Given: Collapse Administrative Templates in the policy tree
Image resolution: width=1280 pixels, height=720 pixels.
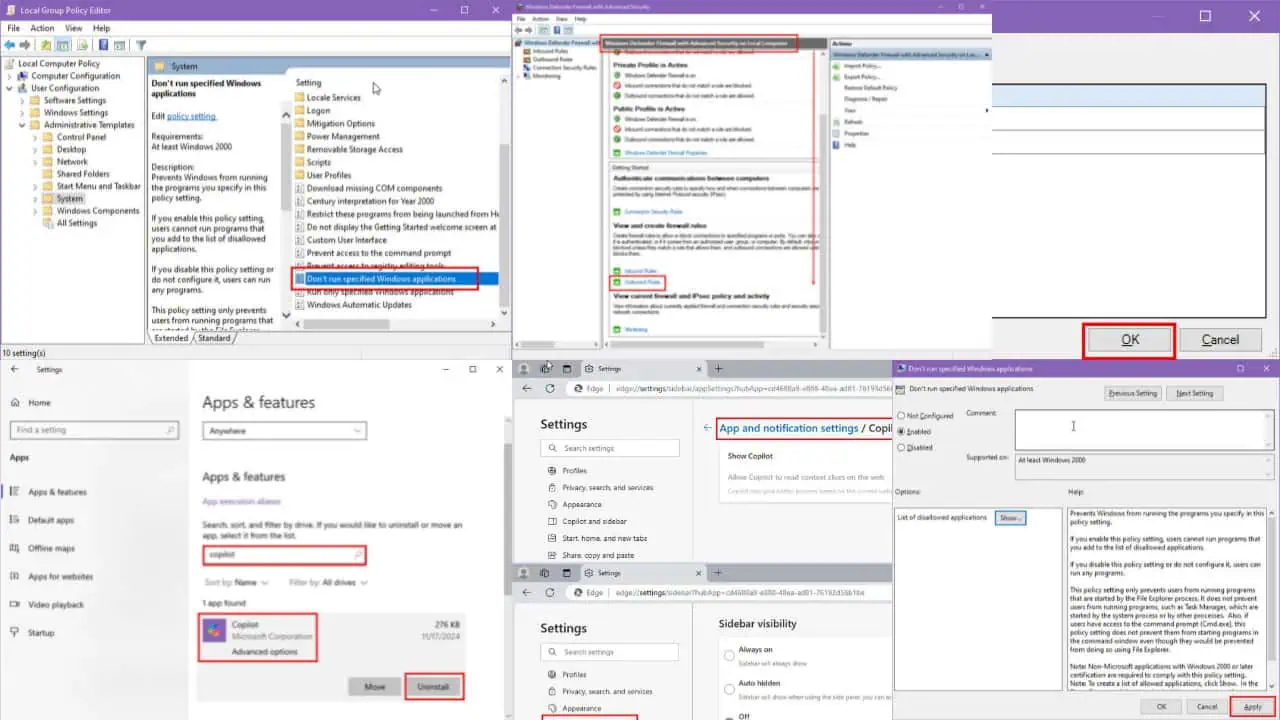Looking at the screenshot, I should [22, 125].
